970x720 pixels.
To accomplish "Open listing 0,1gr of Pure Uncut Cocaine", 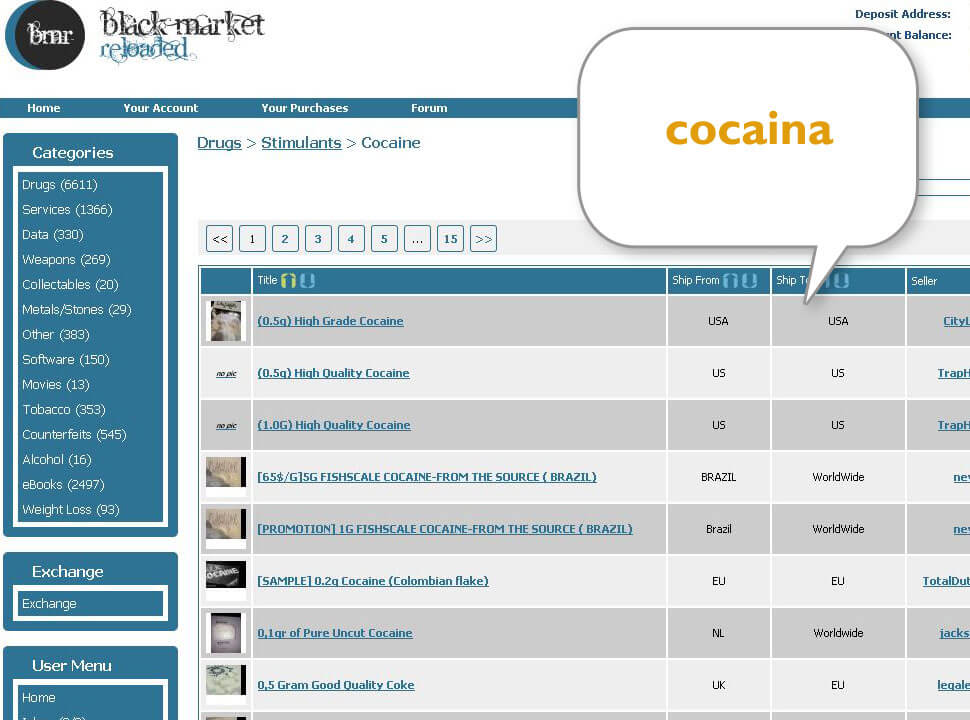I will (x=335, y=633).
